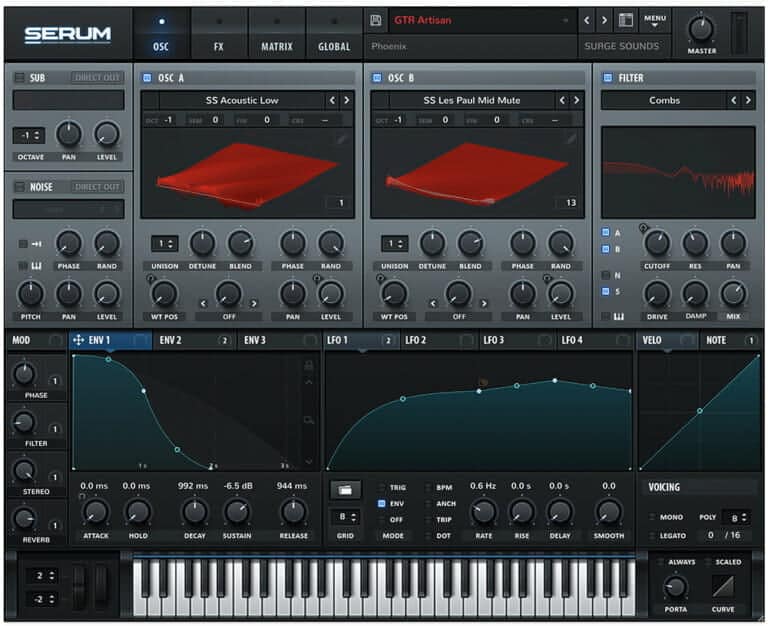Click the pitch bend wheel
The width and height of the screenshot is (768, 626).
[80, 585]
